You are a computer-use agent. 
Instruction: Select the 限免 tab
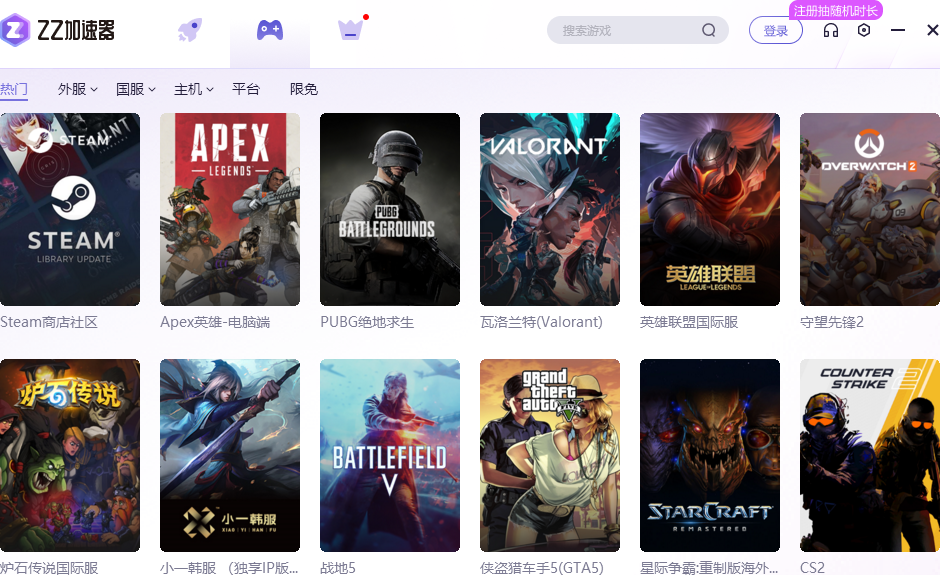tap(304, 89)
